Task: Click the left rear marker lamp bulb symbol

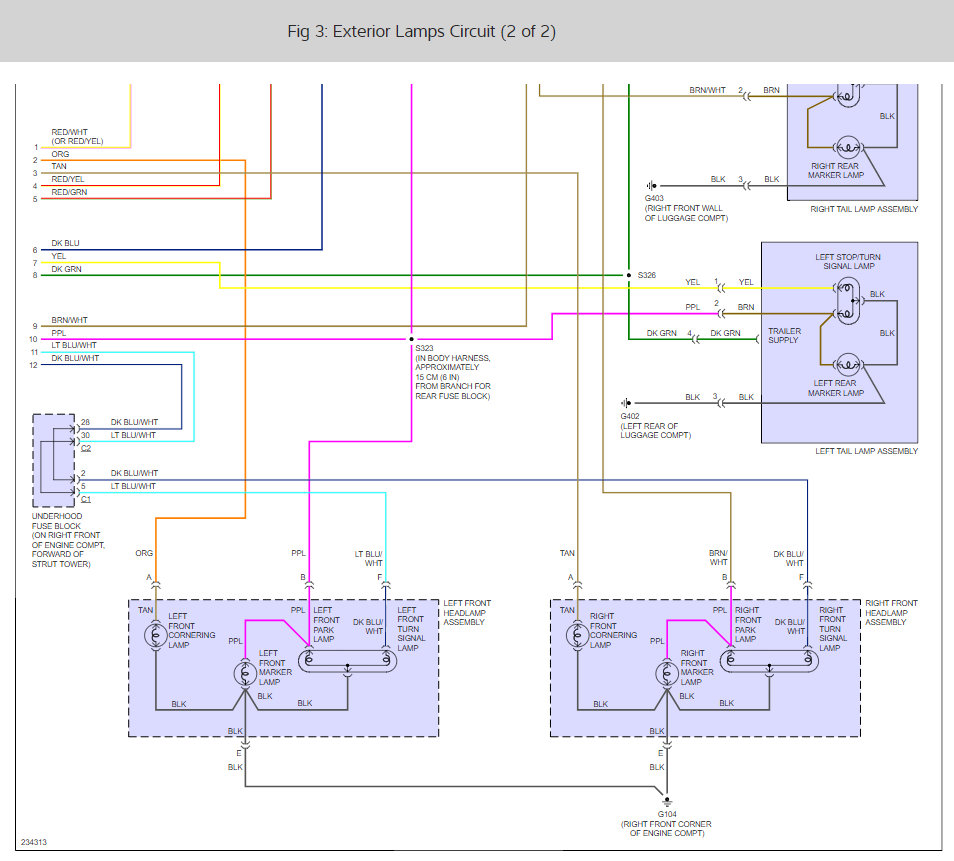Action: click(x=848, y=365)
